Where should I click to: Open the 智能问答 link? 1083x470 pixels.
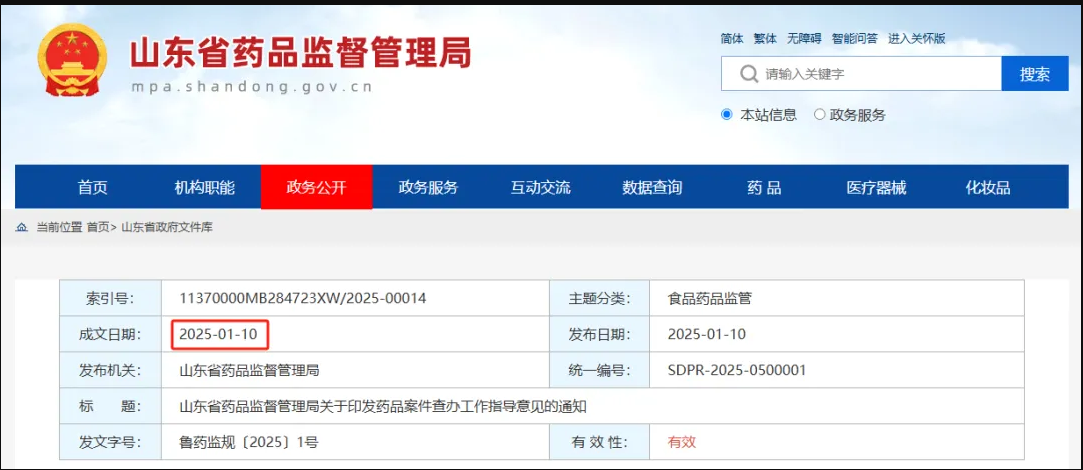tap(854, 39)
